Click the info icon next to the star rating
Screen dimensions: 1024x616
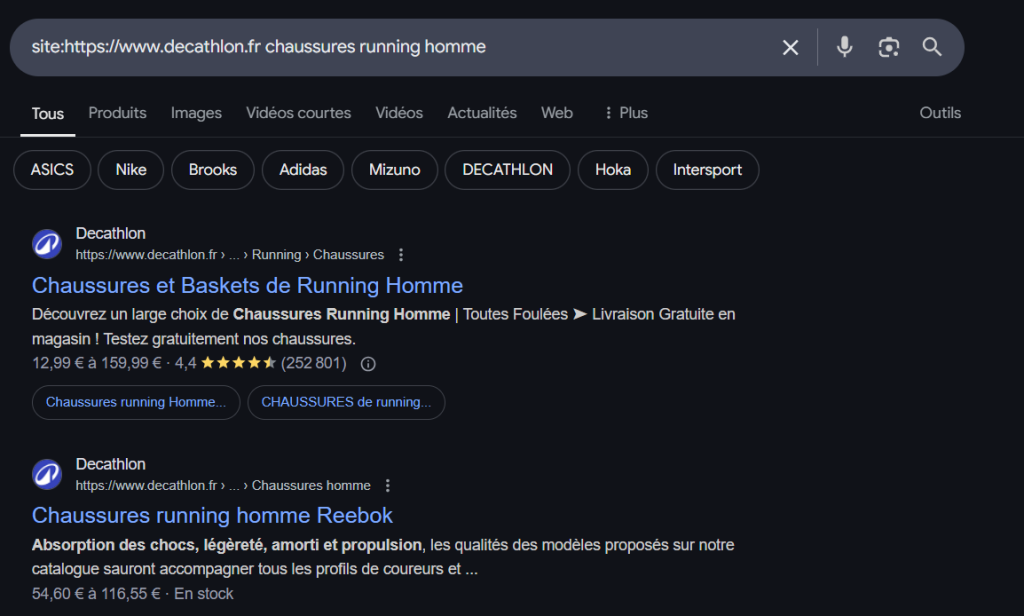[x=367, y=364]
